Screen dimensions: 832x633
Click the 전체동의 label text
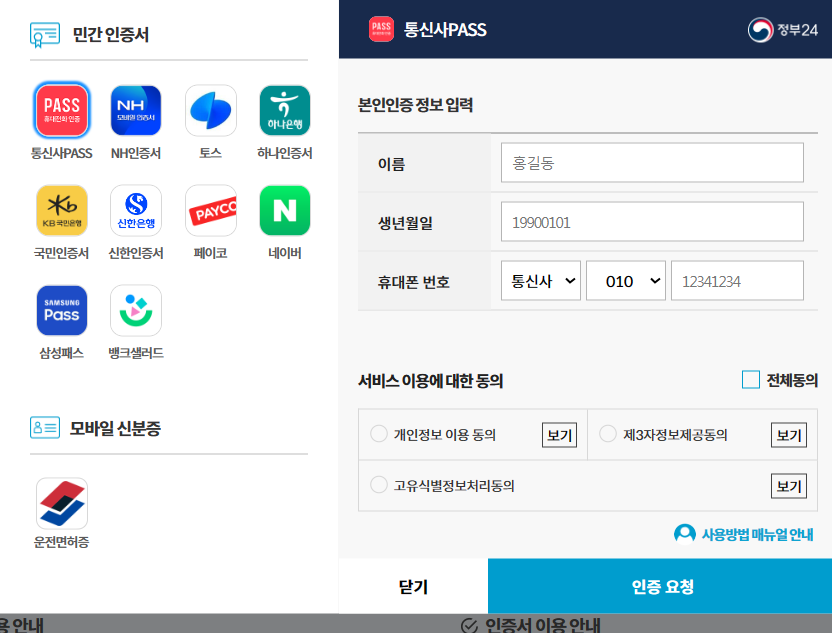coord(792,380)
